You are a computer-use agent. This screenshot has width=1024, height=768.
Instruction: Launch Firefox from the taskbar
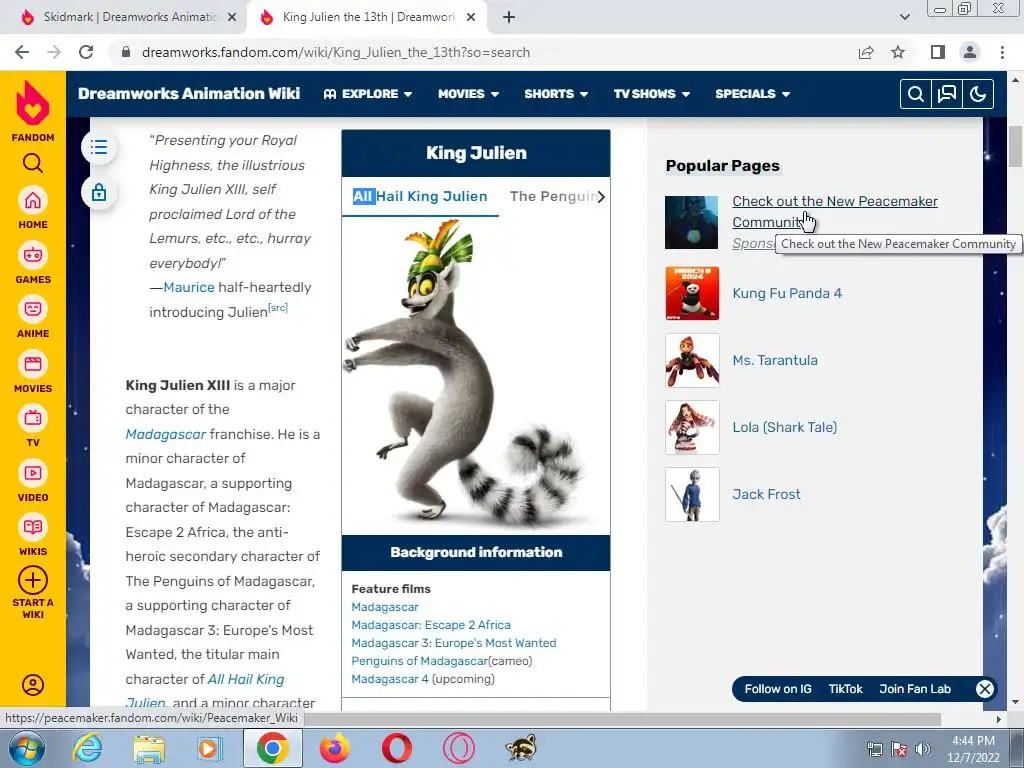click(334, 748)
